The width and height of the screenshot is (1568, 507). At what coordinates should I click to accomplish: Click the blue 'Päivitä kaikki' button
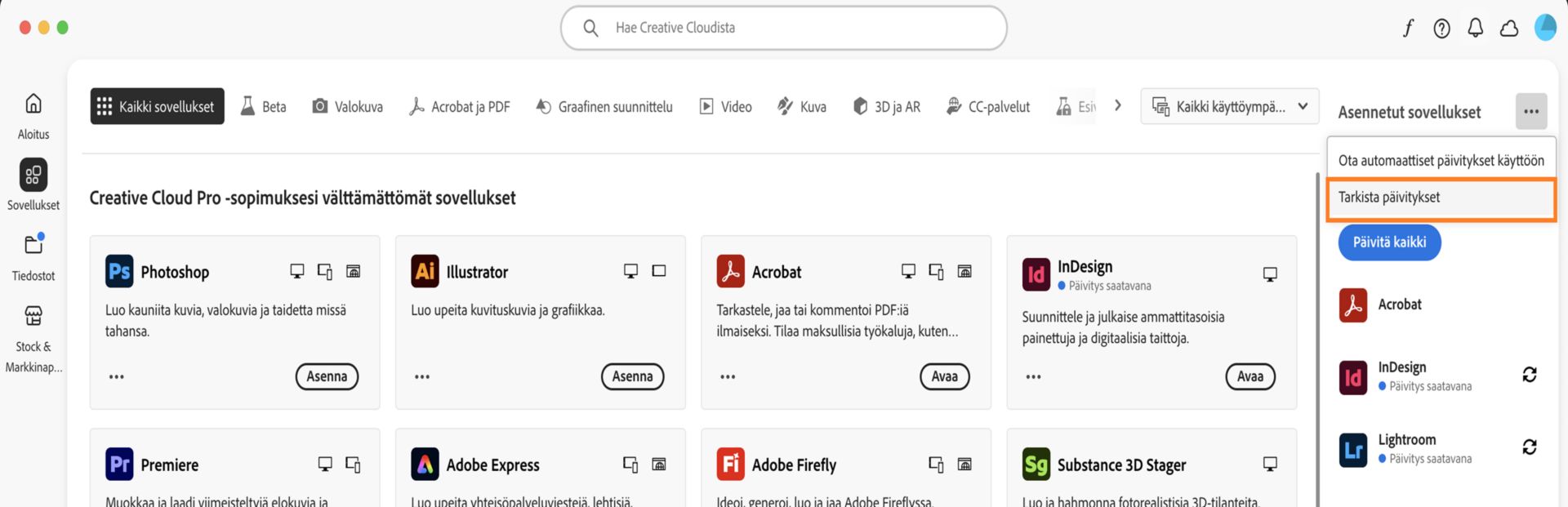coord(1389,242)
